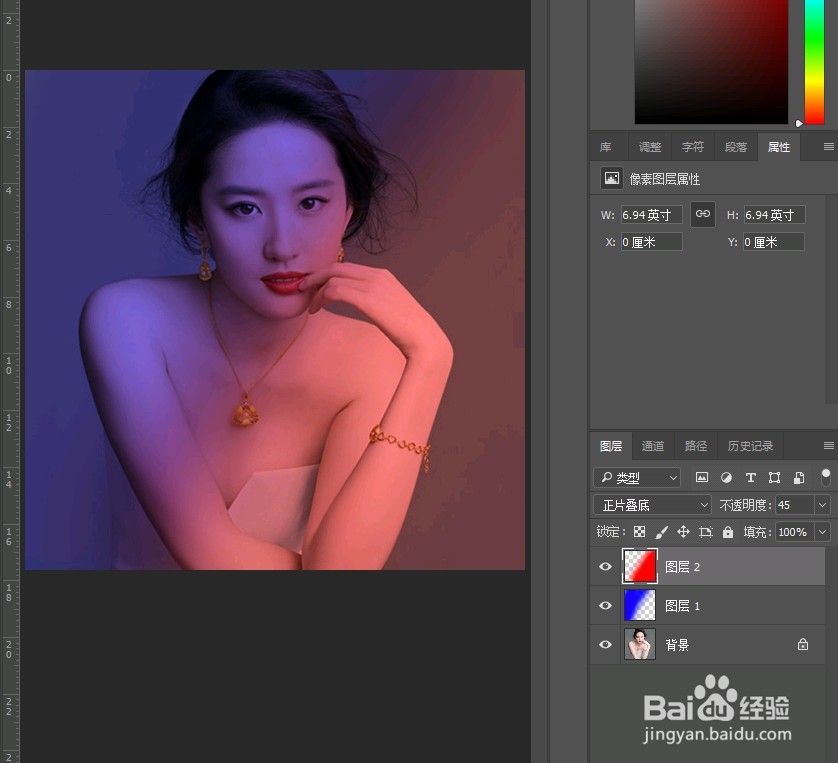Hide layer 图层 2 with eye icon

pyautogui.click(x=606, y=566)
